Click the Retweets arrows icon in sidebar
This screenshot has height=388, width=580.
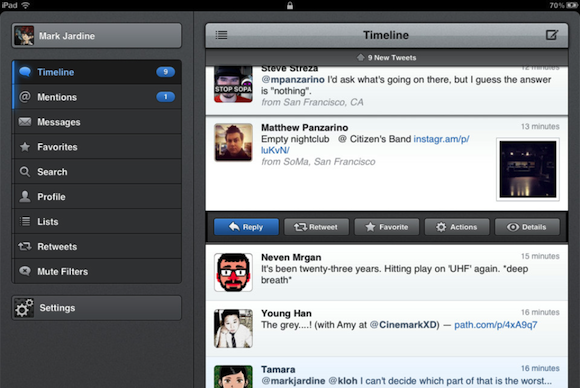[25, 246]
